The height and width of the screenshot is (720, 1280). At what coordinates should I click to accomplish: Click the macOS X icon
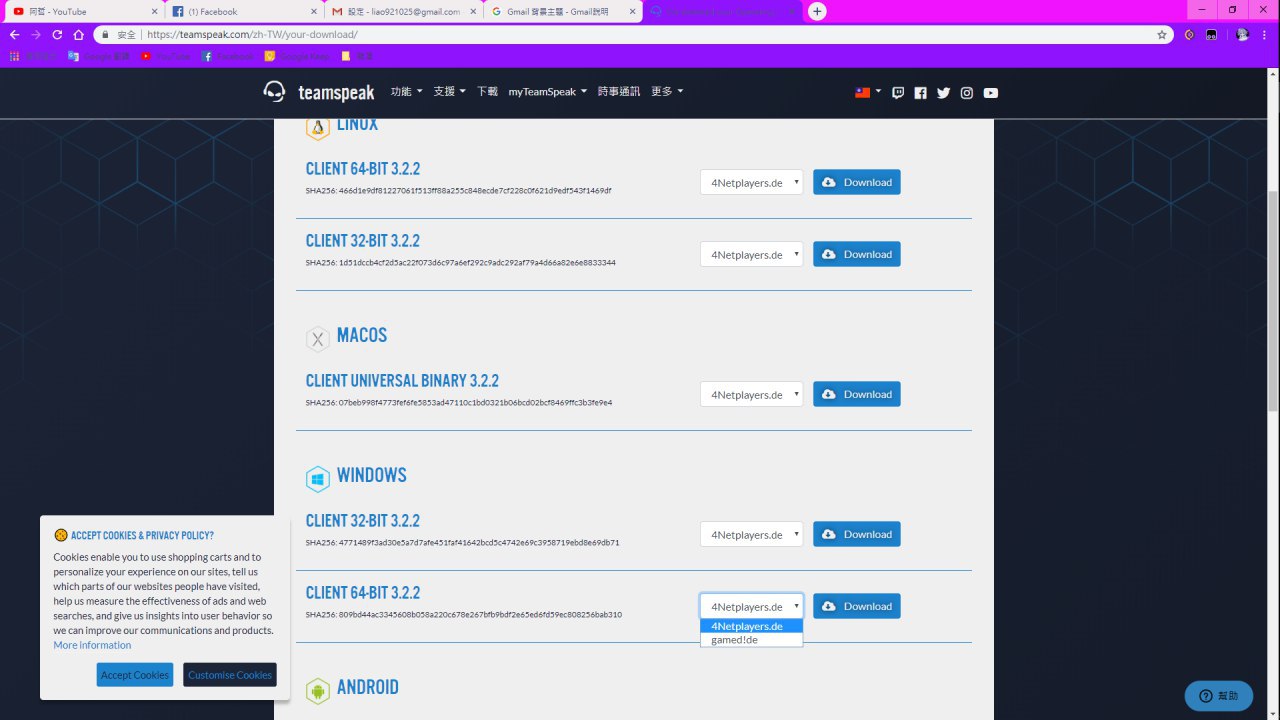click(317, 339)
